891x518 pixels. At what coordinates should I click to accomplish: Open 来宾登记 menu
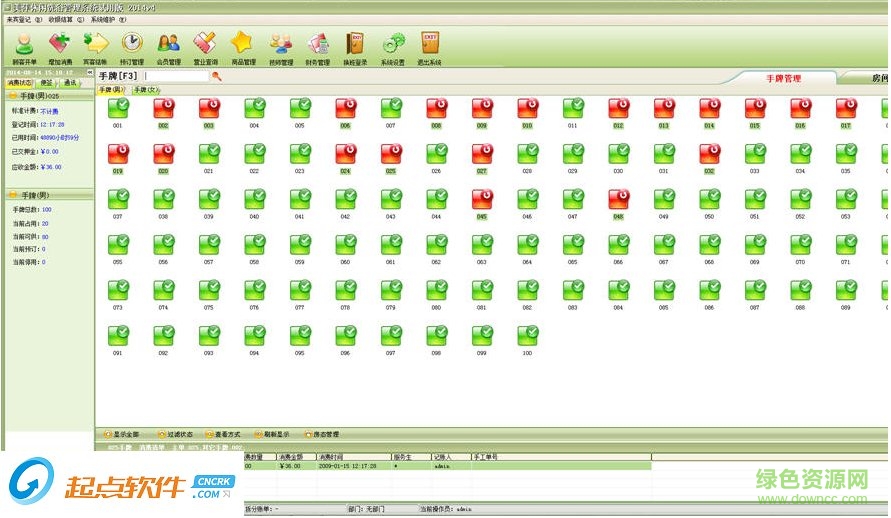[x=24, y=19]
